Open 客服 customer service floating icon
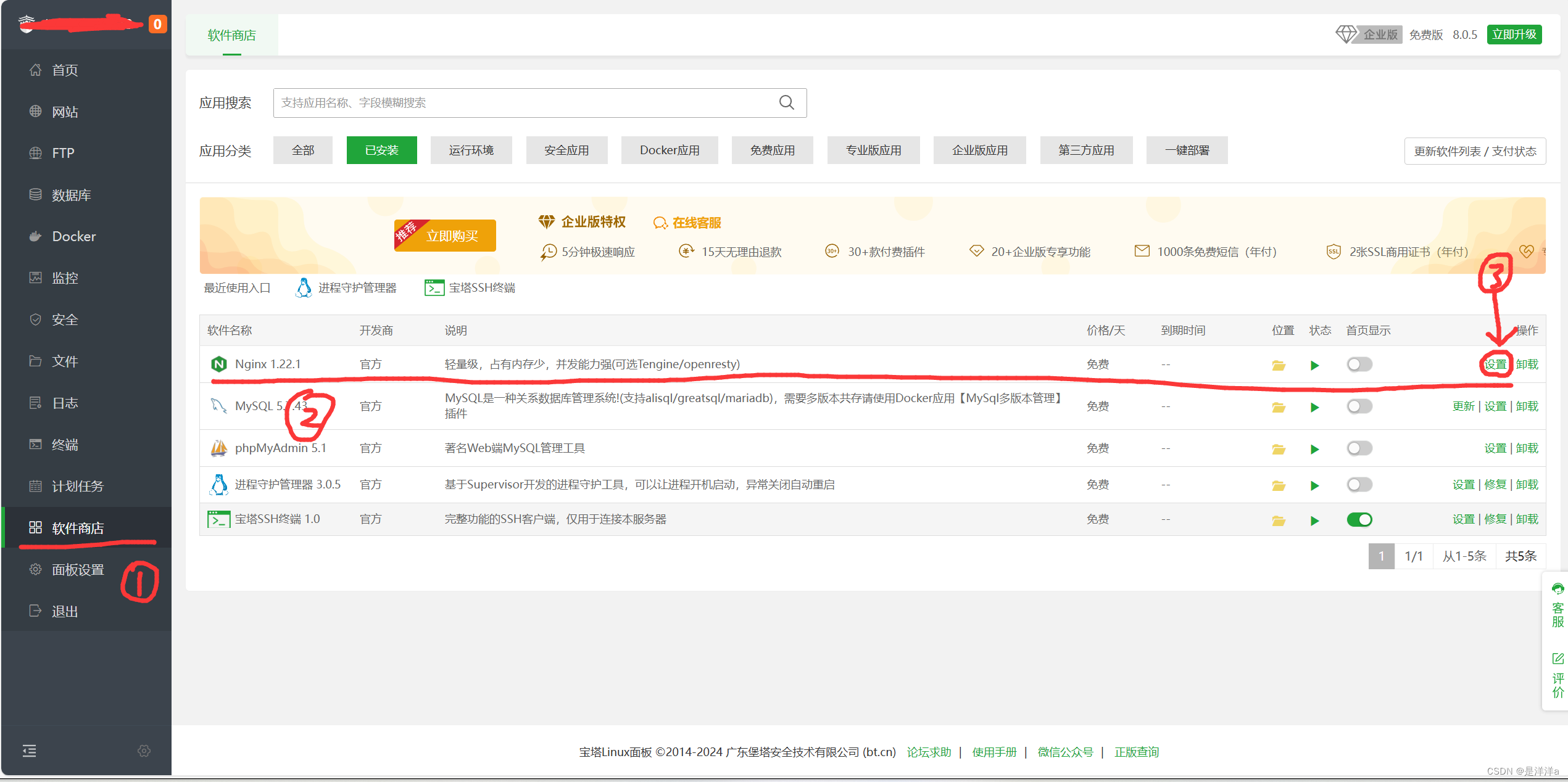The width and height of the screenshot is (1568, 782). pyautogui.click(x=1558, y=606)
